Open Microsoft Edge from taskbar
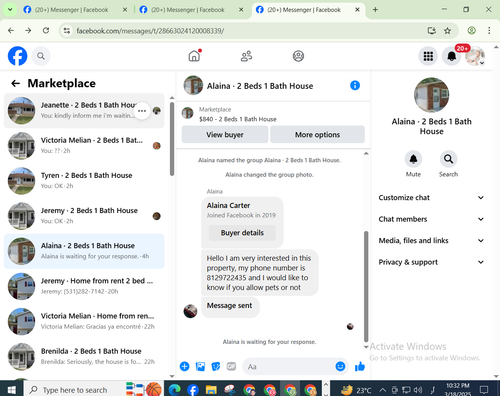Screen dimensions: 500x396 click(x=175, y=390)
